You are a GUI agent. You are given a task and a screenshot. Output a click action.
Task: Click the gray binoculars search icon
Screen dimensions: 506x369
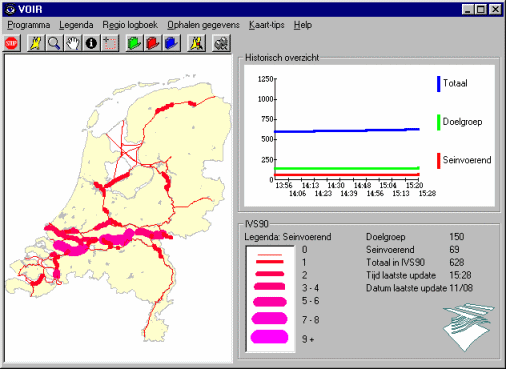(x=221, y=43)
